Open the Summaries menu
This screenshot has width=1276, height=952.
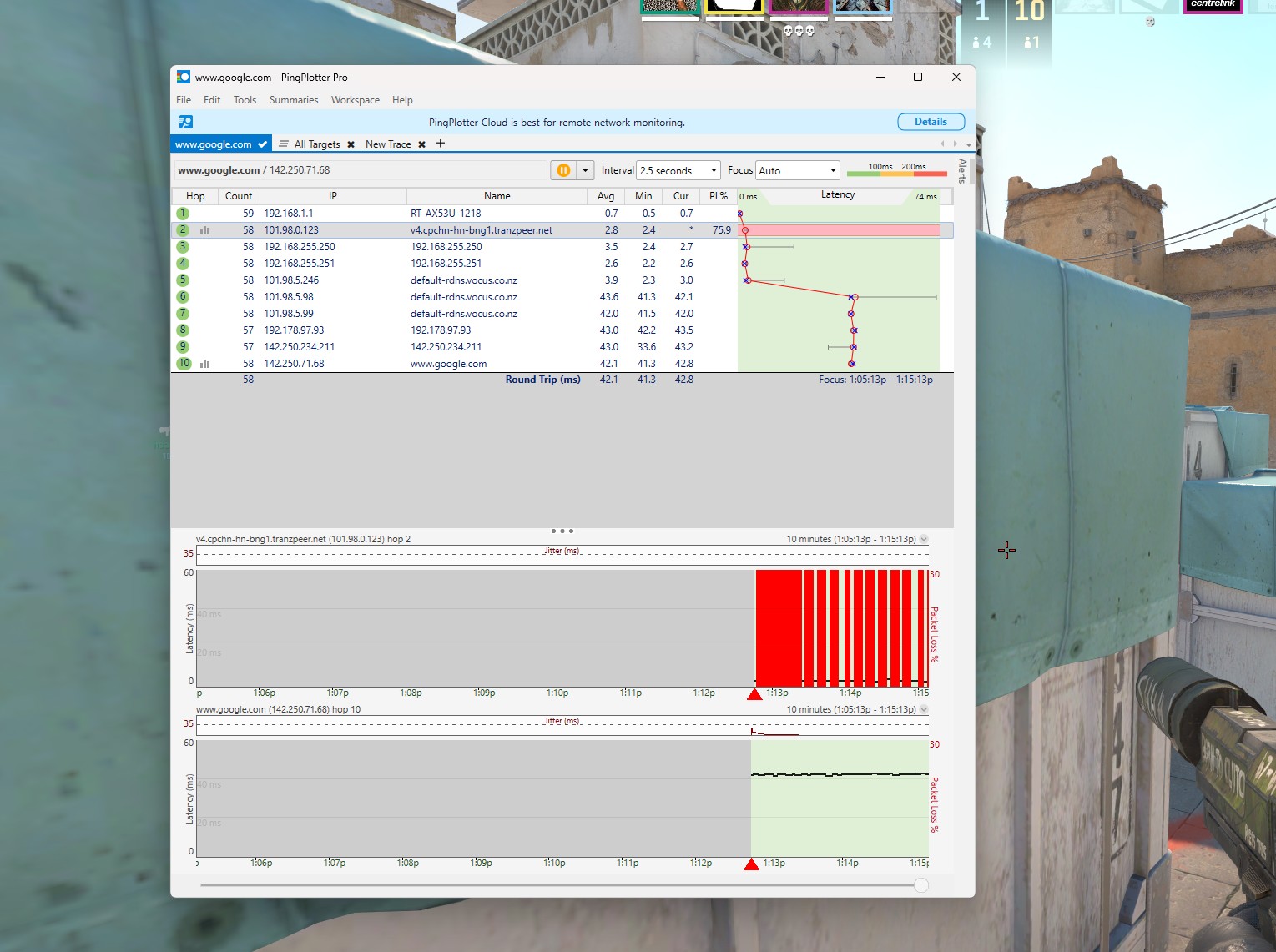coord(294,100)
